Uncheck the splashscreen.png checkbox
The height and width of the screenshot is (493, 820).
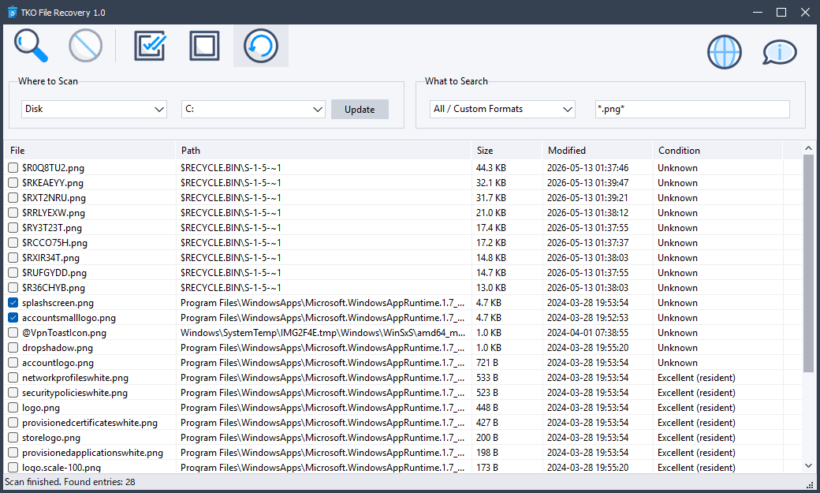(x=13, y=303)
